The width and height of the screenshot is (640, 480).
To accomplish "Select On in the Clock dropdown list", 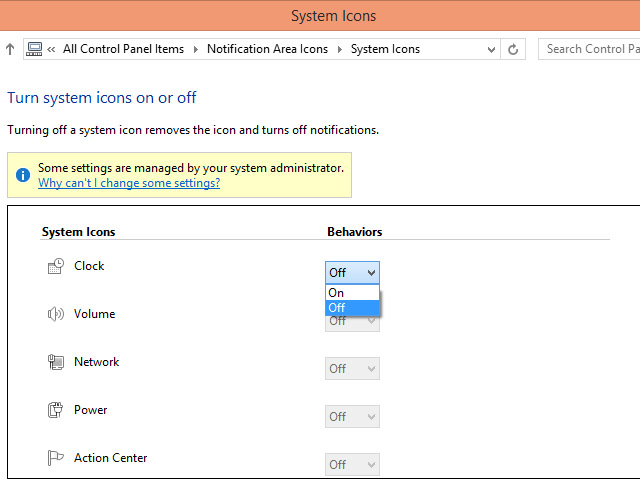I will click(352, 293).
